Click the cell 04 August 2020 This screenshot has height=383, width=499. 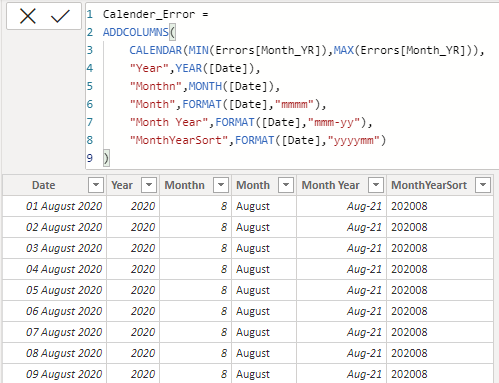coord(55,269)
